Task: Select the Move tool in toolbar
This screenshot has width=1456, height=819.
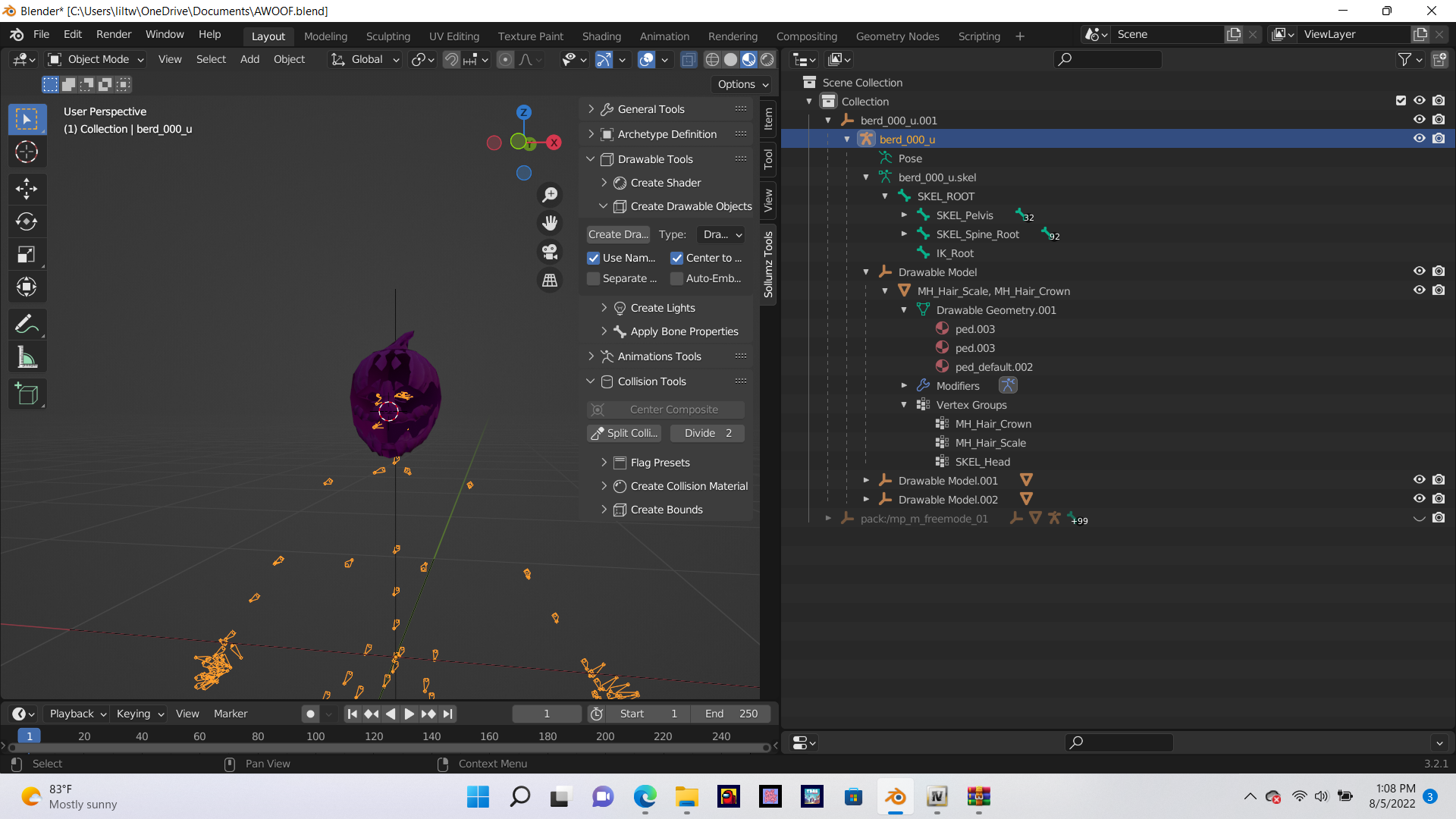Action: pyautogui.click(x=27, y=188)
